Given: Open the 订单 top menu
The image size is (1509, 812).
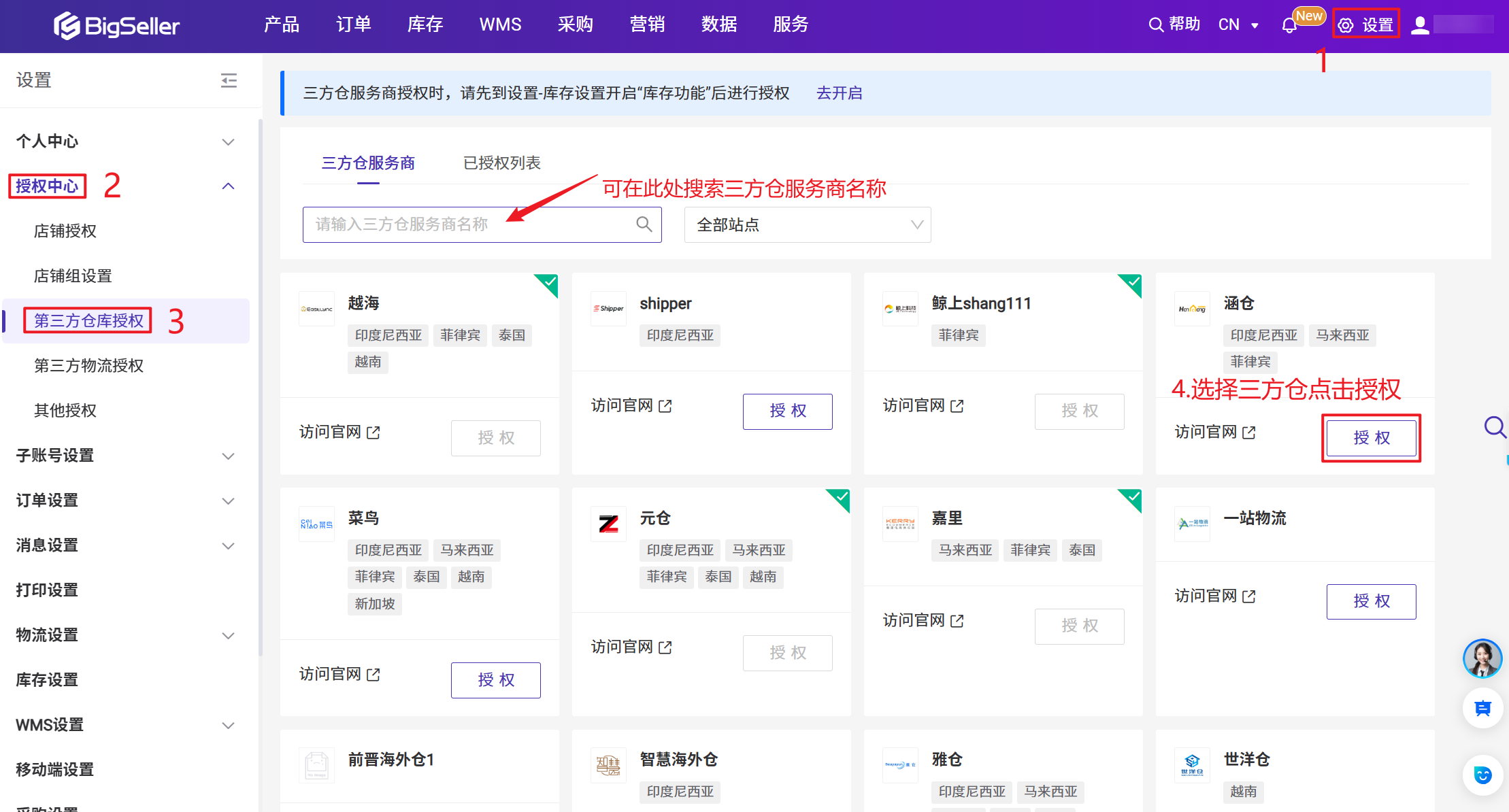Looking at the screenshot, I should 354,25.
